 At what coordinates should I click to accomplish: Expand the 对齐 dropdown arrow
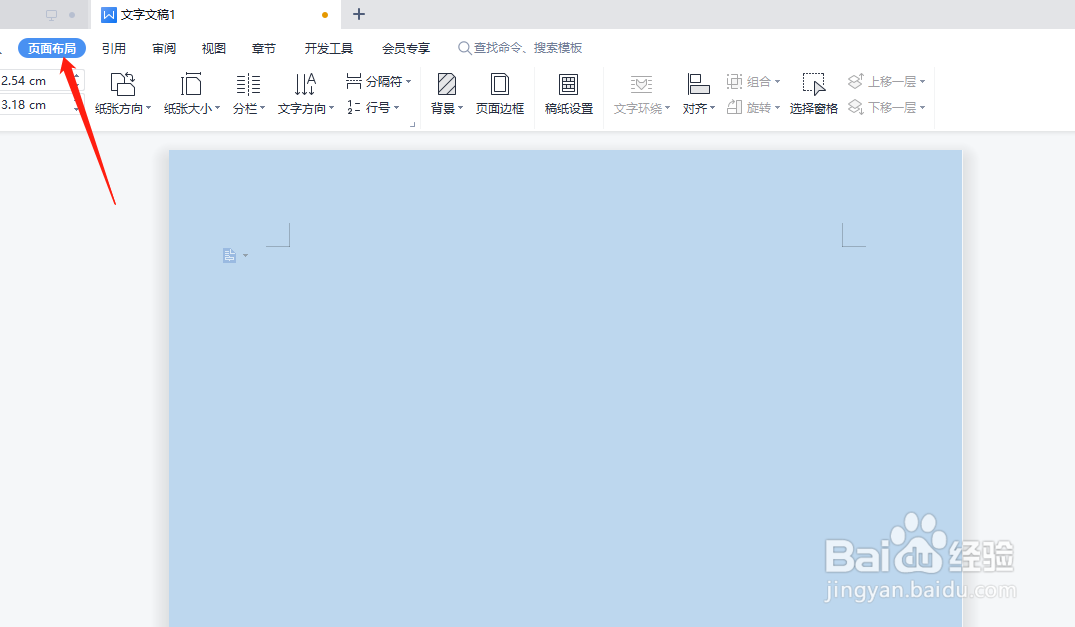click(x=712, y=108)
